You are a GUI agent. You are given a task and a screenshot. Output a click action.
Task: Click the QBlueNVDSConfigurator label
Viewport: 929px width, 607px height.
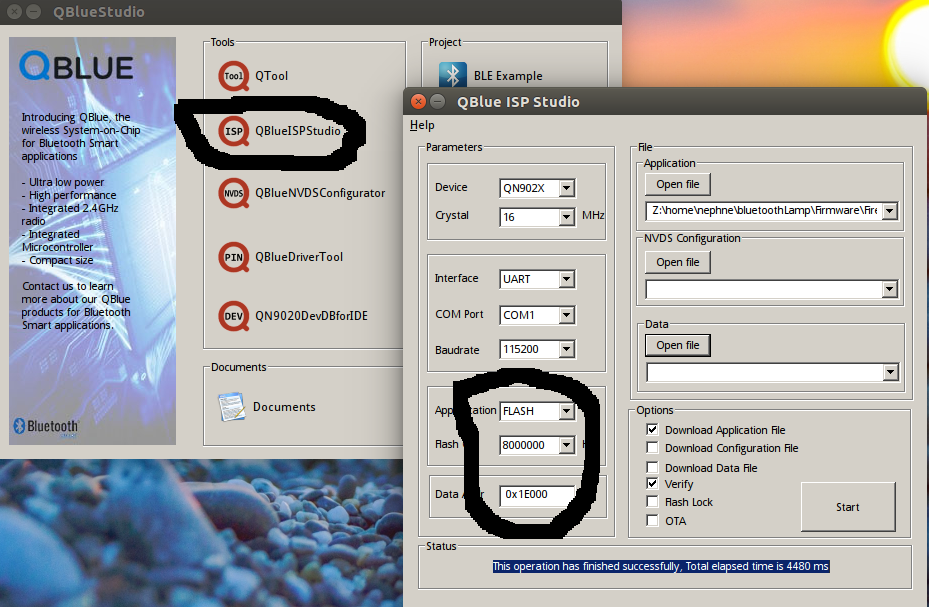coord(320,193)
